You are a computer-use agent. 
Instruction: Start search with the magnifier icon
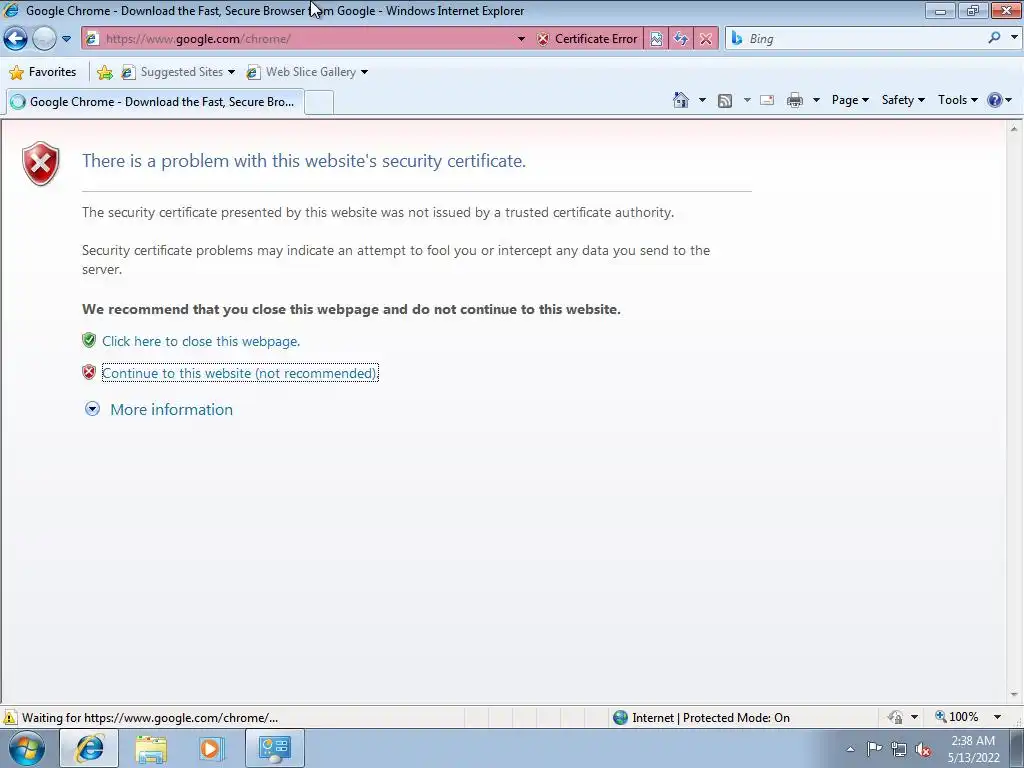click(994, 38)
